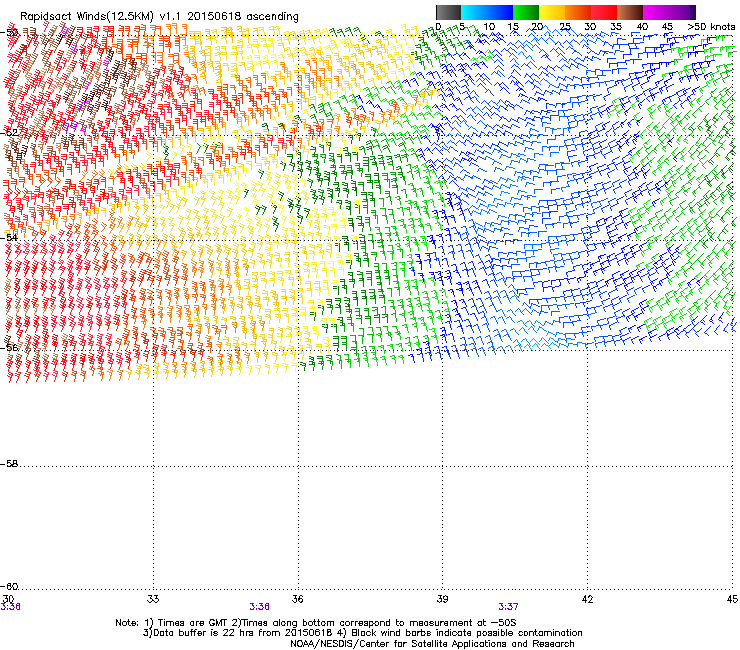Click the longitude label '33'
The height and width of the screenshot is (650, 740).
(153, 599)
